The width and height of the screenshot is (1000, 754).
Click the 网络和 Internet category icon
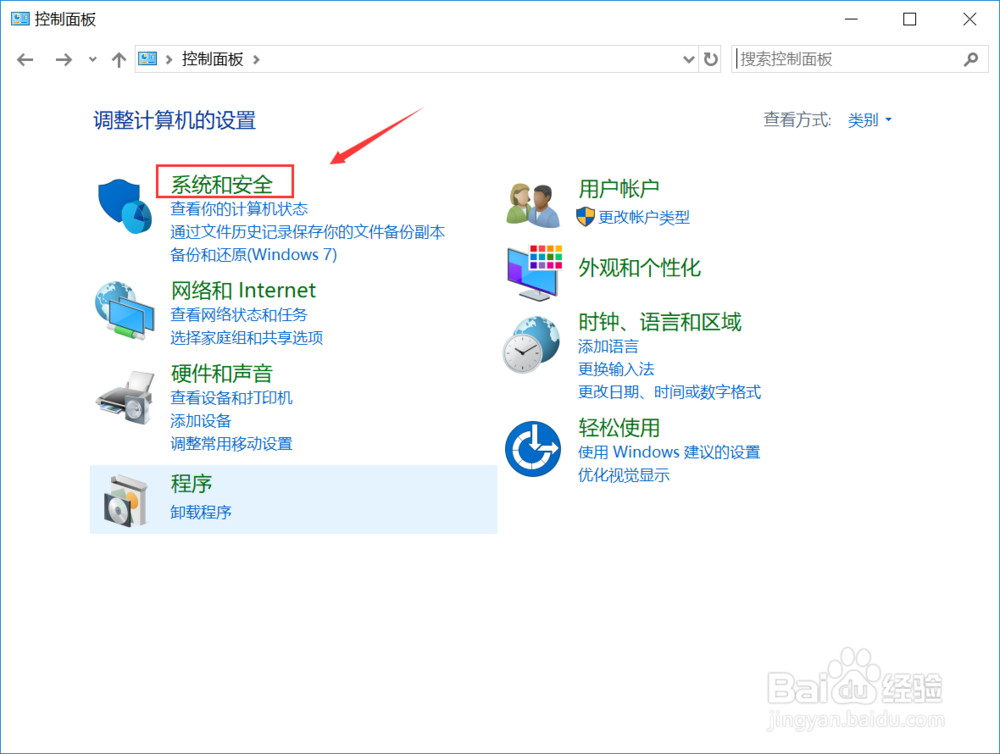[x=123, y=308]
